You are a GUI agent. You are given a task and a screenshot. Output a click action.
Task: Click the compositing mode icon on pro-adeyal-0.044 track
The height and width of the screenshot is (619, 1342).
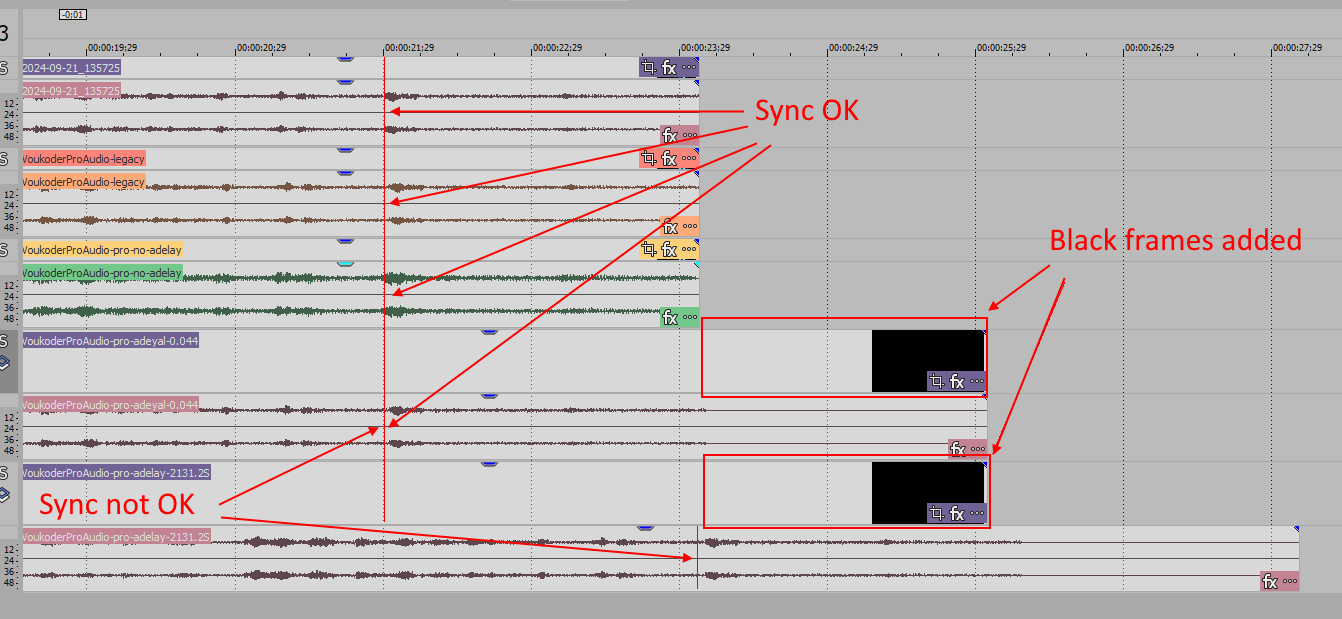click(x=5, y=363)
